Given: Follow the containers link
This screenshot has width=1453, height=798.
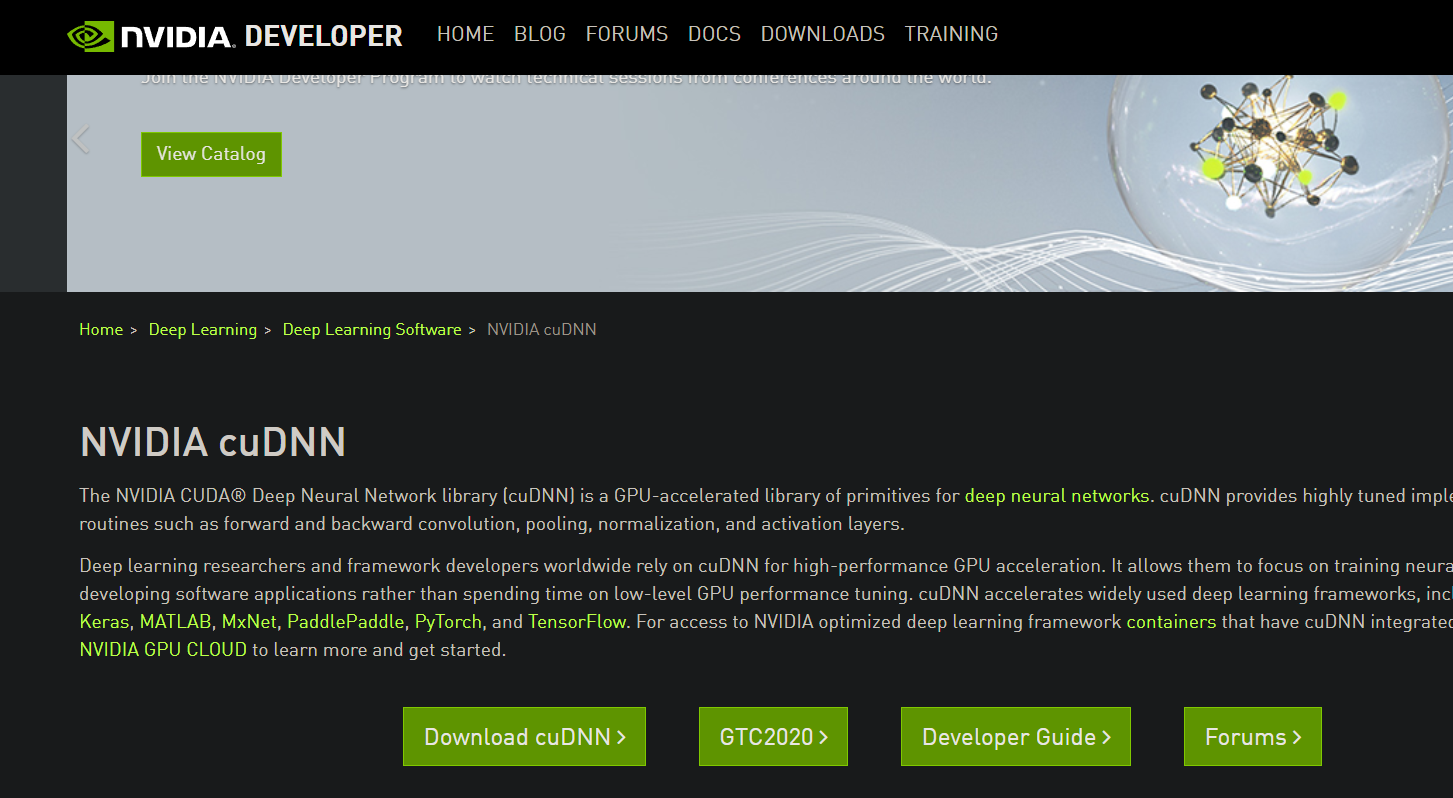Looking at the screenshot, I should coord(1171,622).
